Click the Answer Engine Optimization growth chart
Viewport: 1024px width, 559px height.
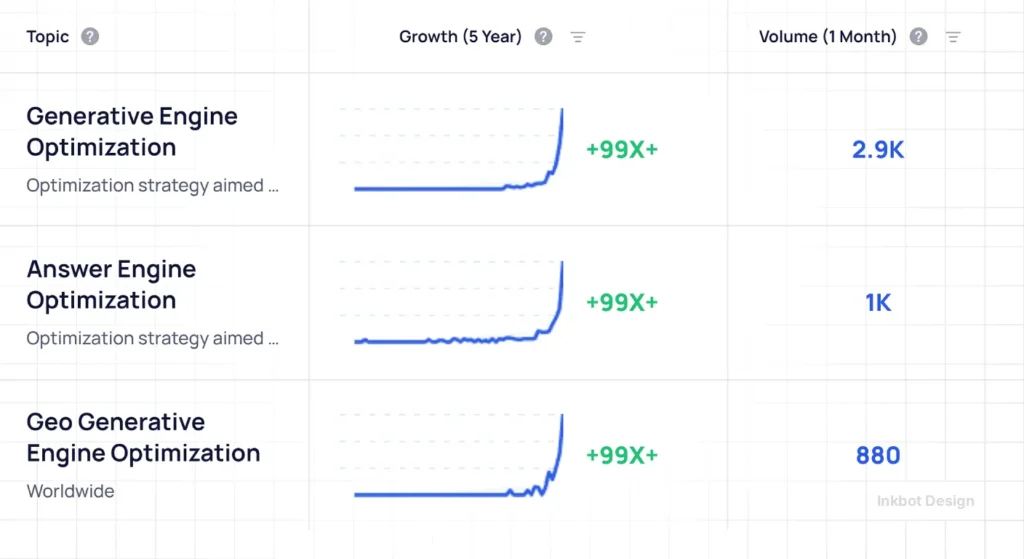pyautogui.click(x=459, y=303)
